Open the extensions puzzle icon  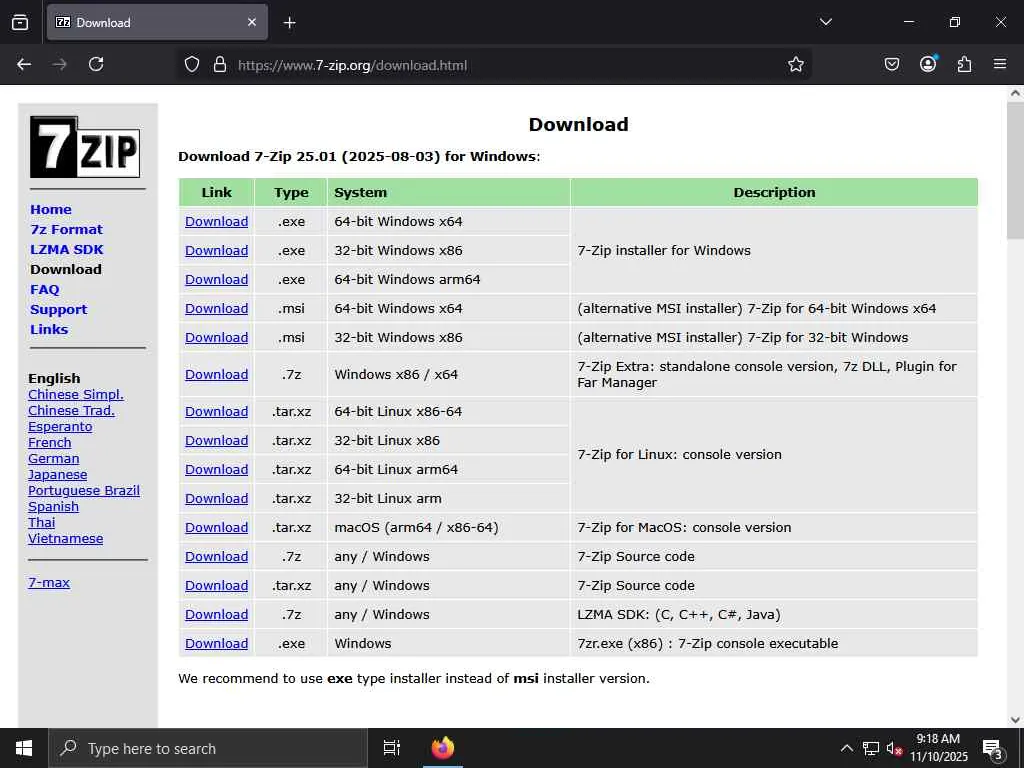click(964, 64)
